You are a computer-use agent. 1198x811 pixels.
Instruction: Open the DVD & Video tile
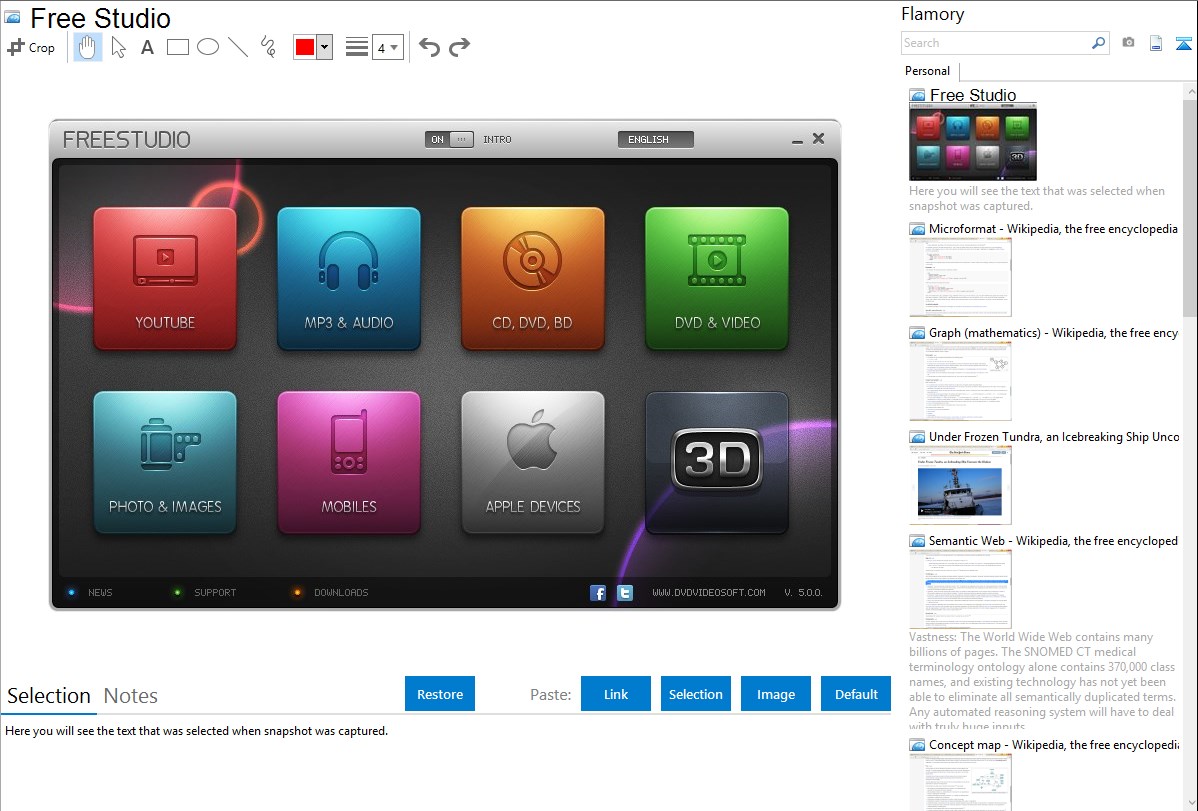717,279
